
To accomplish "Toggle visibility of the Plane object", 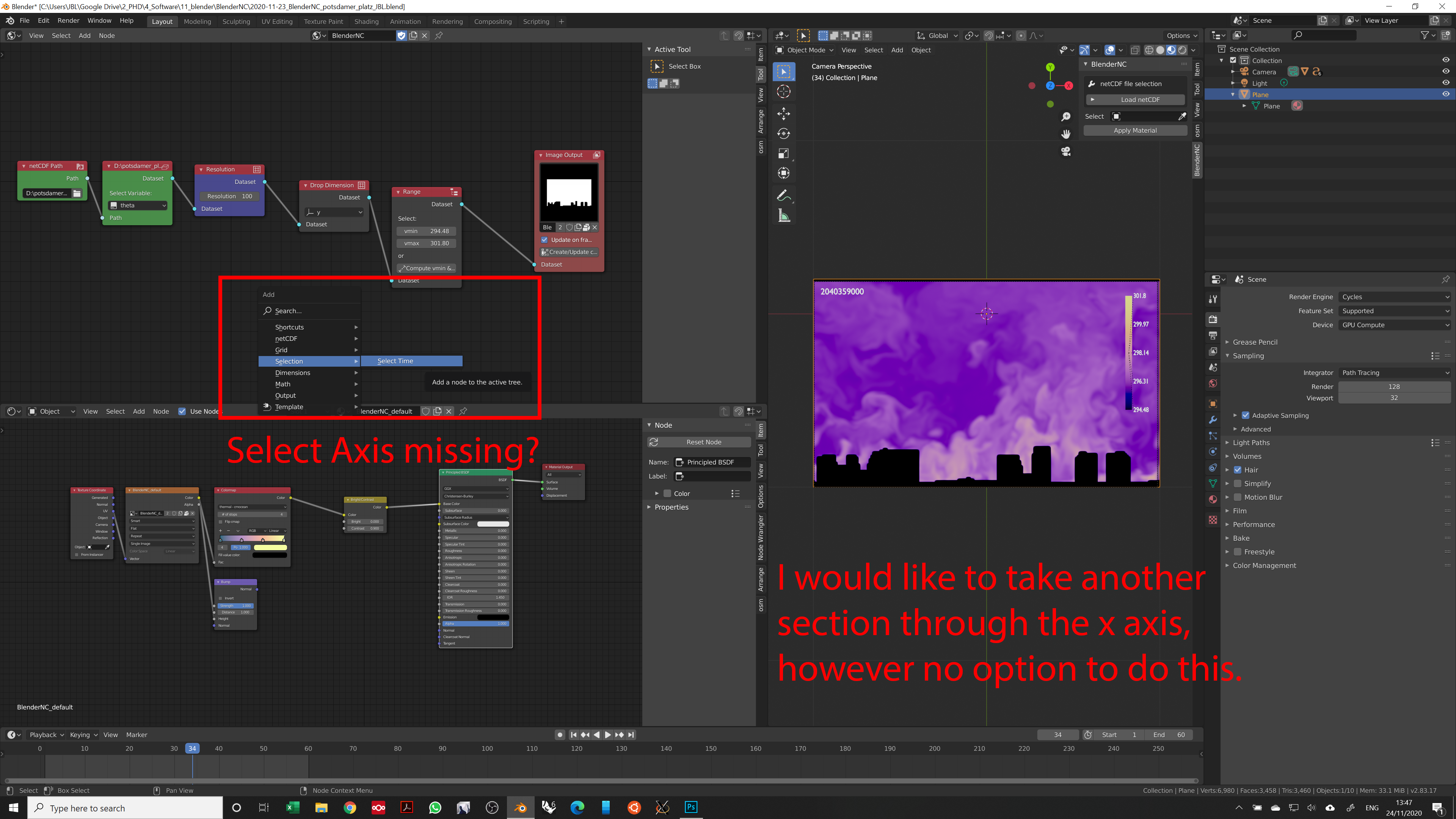I will (x=1447, y=94).
